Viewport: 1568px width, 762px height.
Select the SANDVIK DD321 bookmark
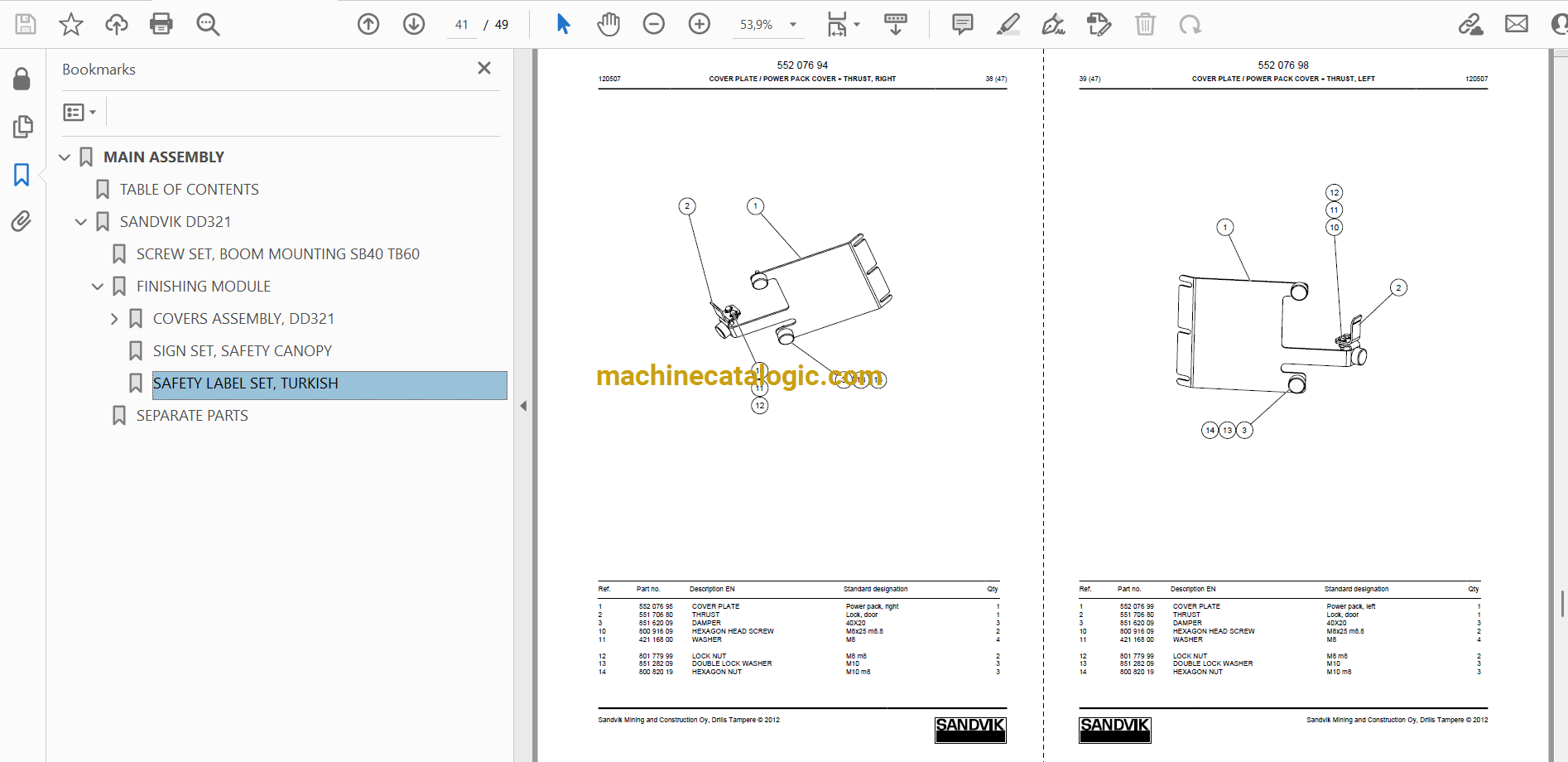(176, 222)
